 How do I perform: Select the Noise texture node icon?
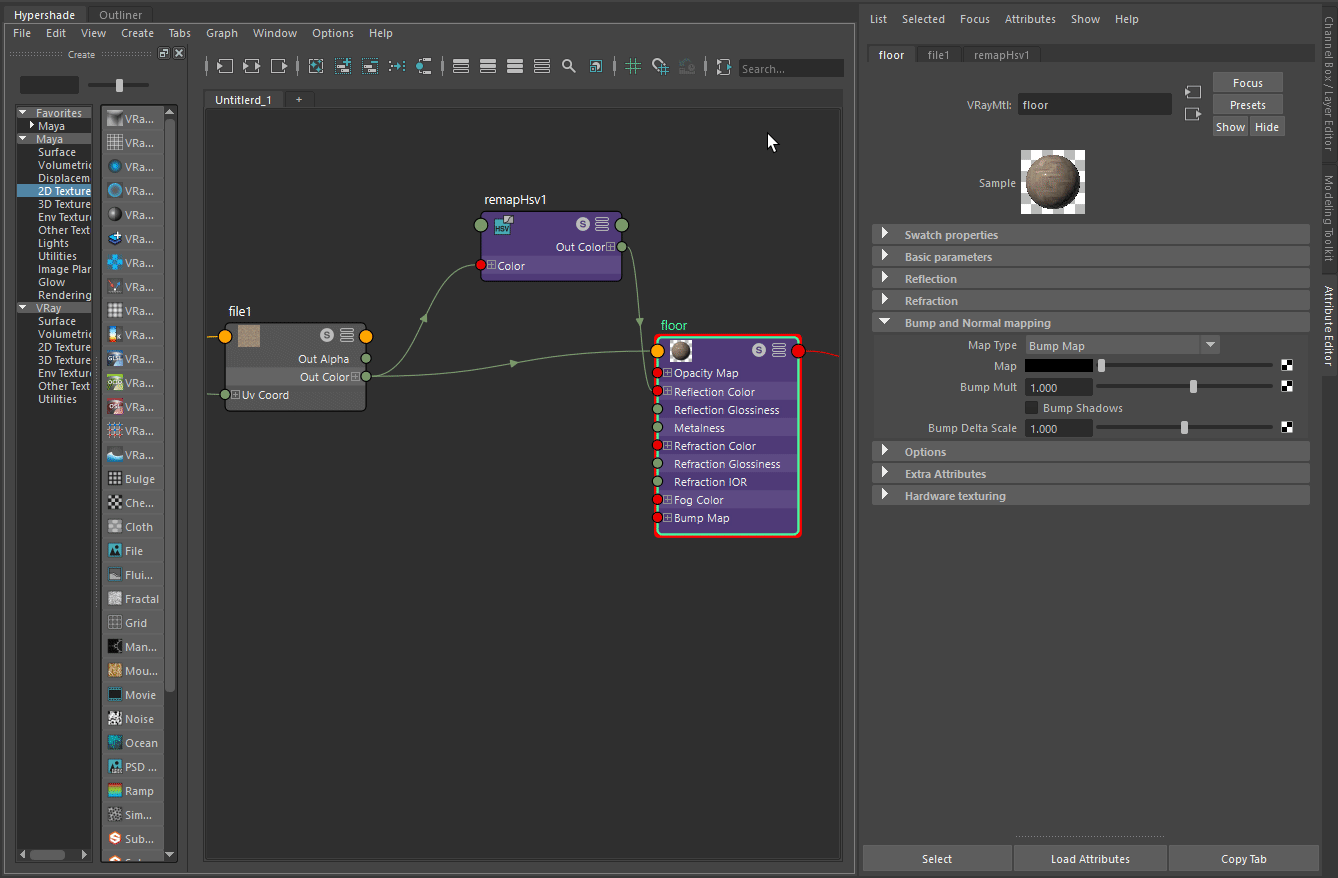pyautogui.click(x=115, y=719)
